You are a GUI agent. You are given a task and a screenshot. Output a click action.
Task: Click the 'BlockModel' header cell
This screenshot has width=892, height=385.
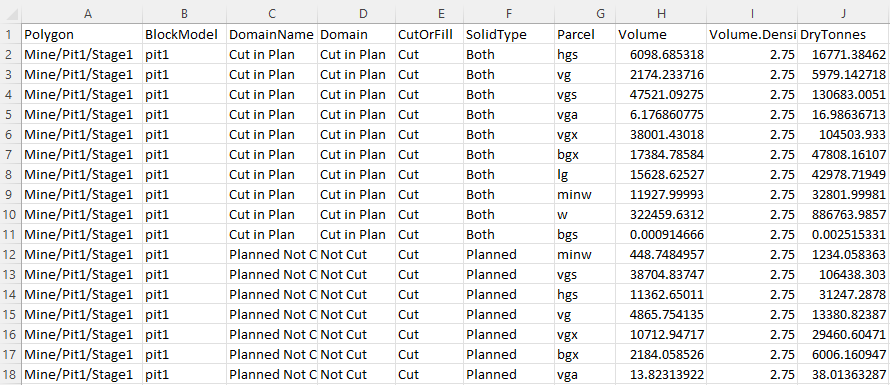click(x=184, y=34)
